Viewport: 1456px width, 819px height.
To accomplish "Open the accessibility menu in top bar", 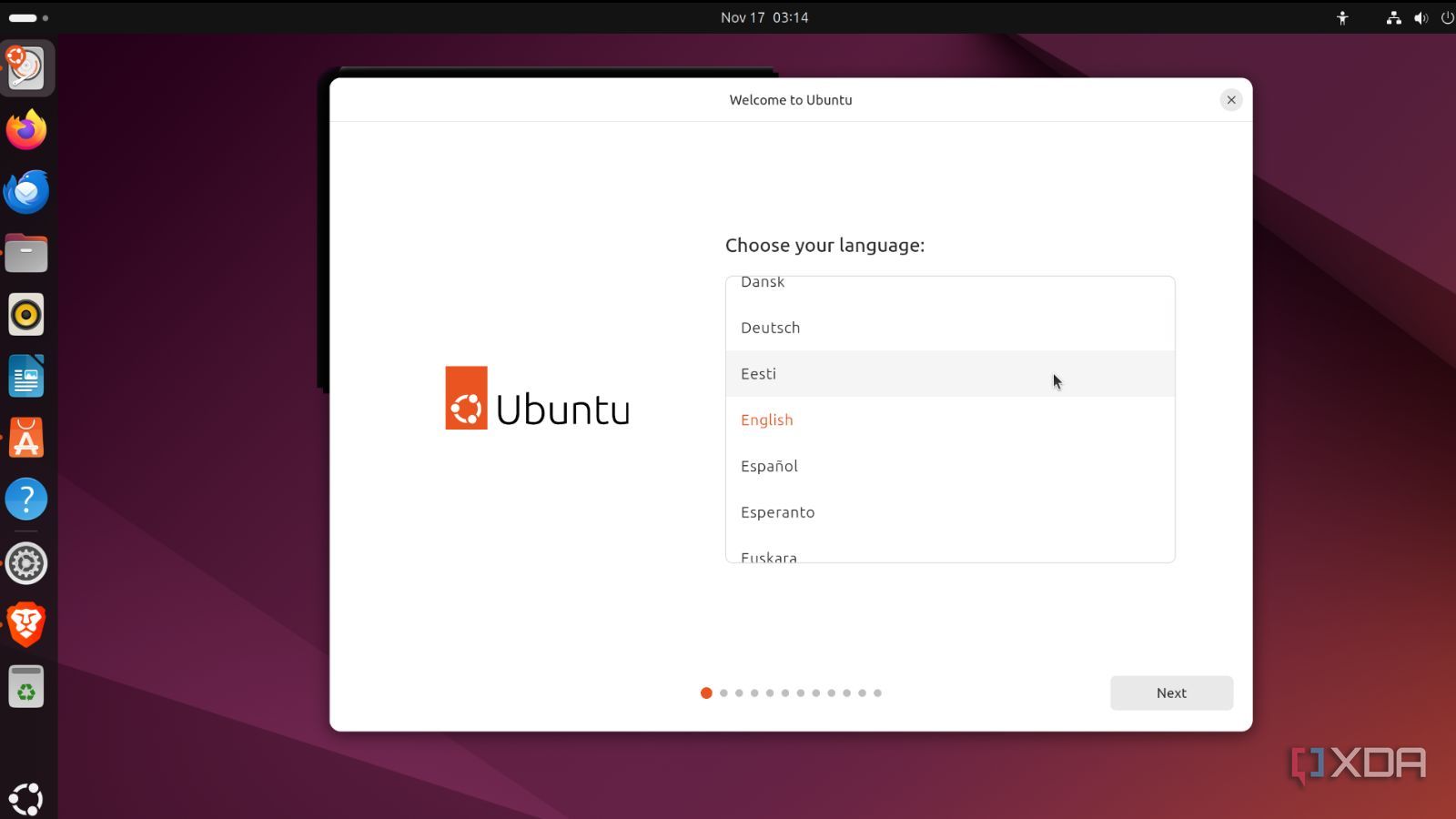I will (1342, 17).
